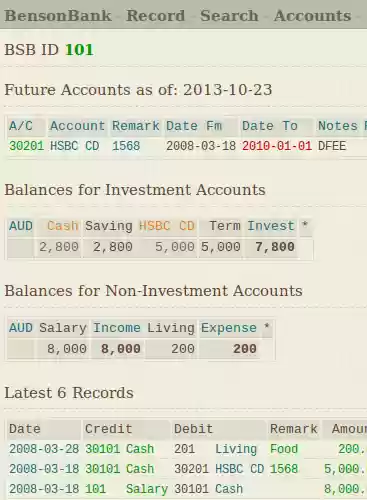
Task: Click the Future Accounts Remark column header
Action: point(136,126)
